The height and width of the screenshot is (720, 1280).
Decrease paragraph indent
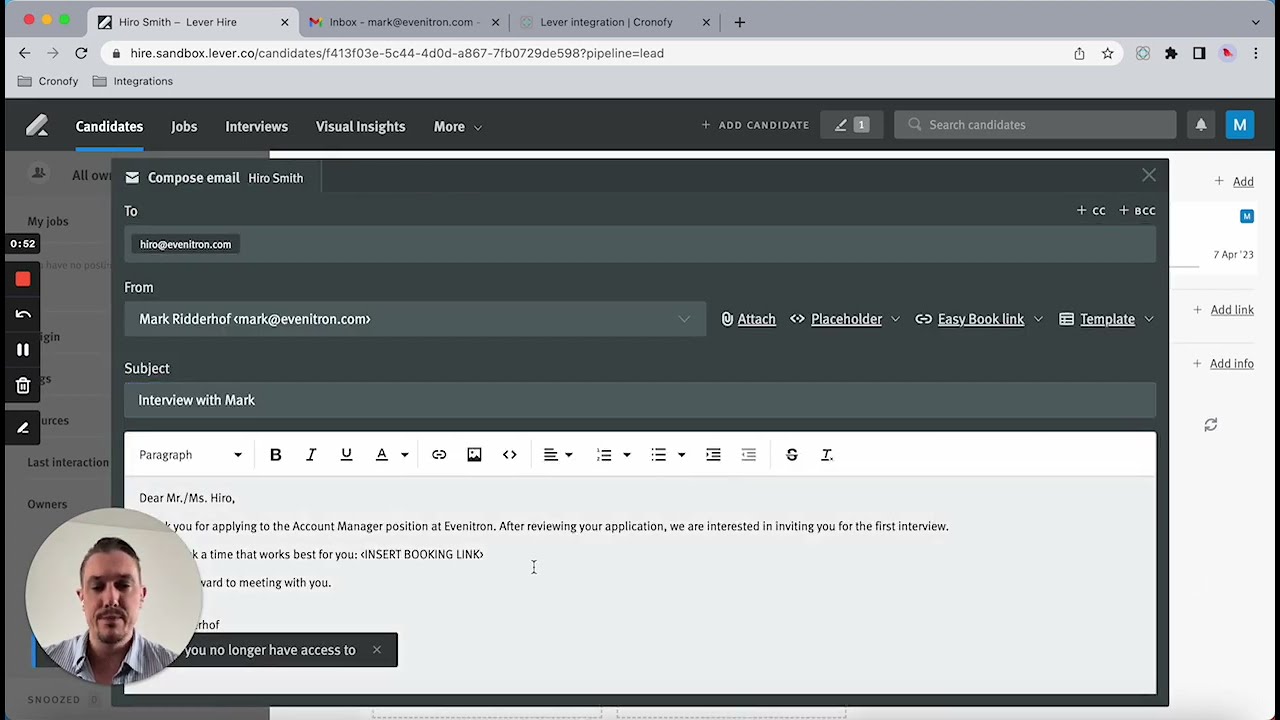[749, 455]
